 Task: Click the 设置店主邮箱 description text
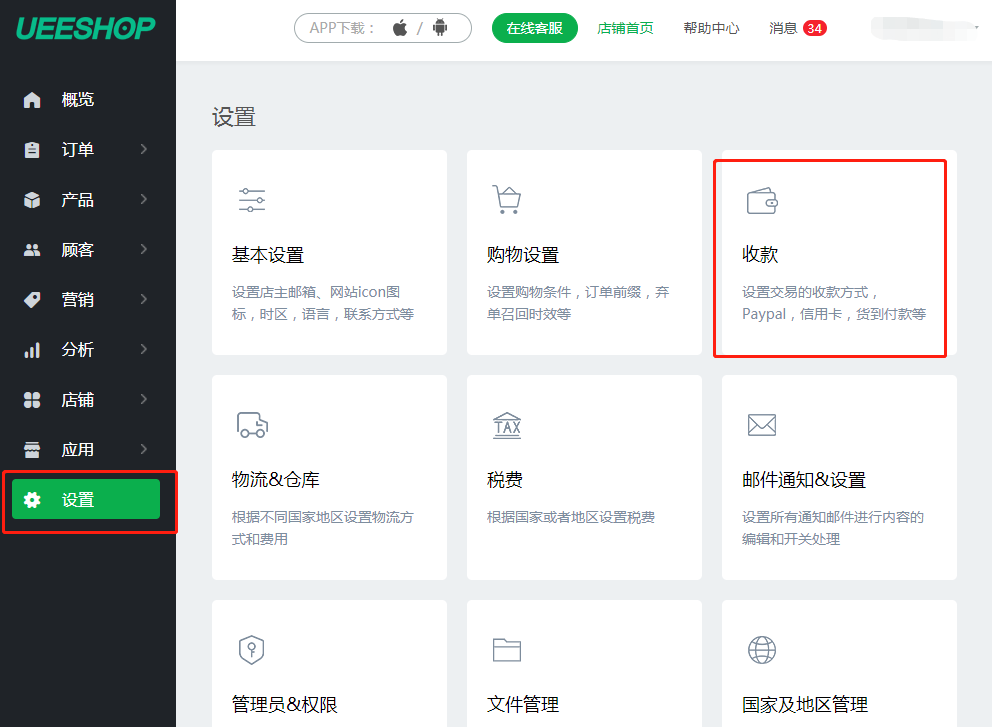tap(323, 303)
